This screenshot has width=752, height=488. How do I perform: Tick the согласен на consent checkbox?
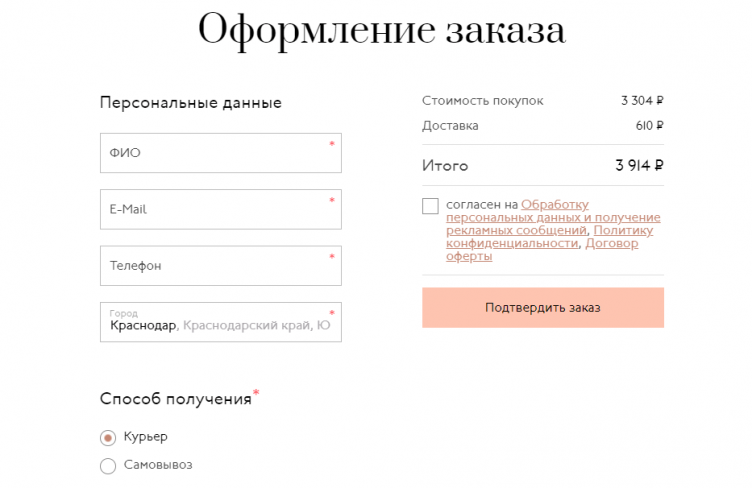[430, 206]
